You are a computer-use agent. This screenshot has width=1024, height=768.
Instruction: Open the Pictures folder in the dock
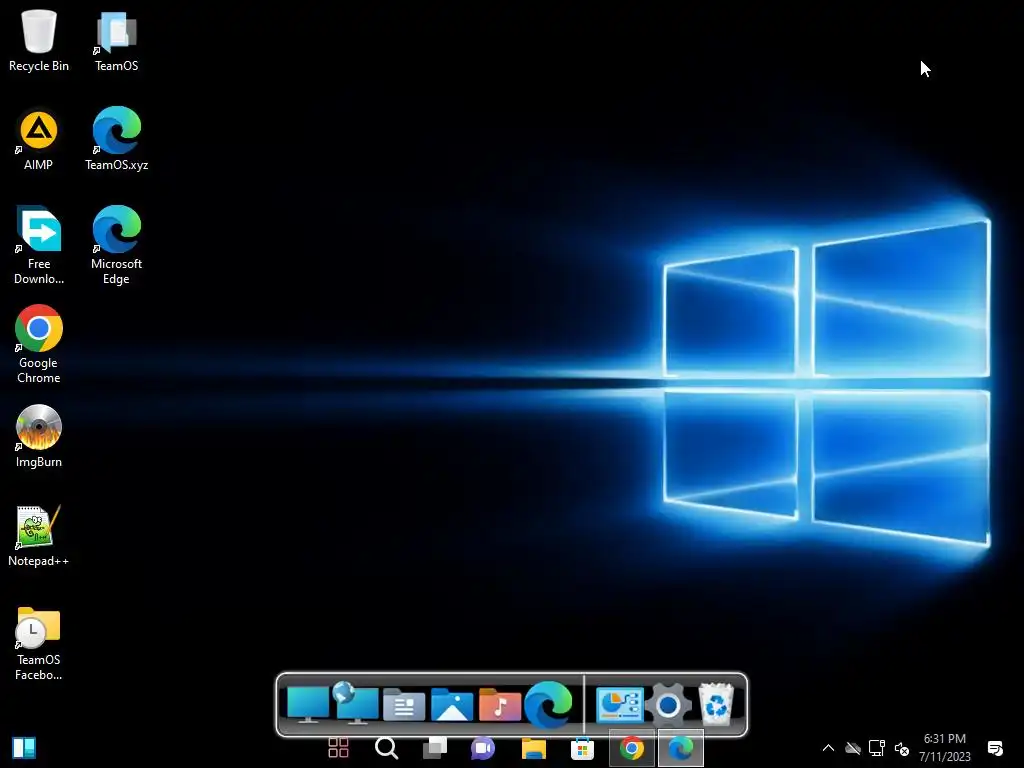coord(452,705)
